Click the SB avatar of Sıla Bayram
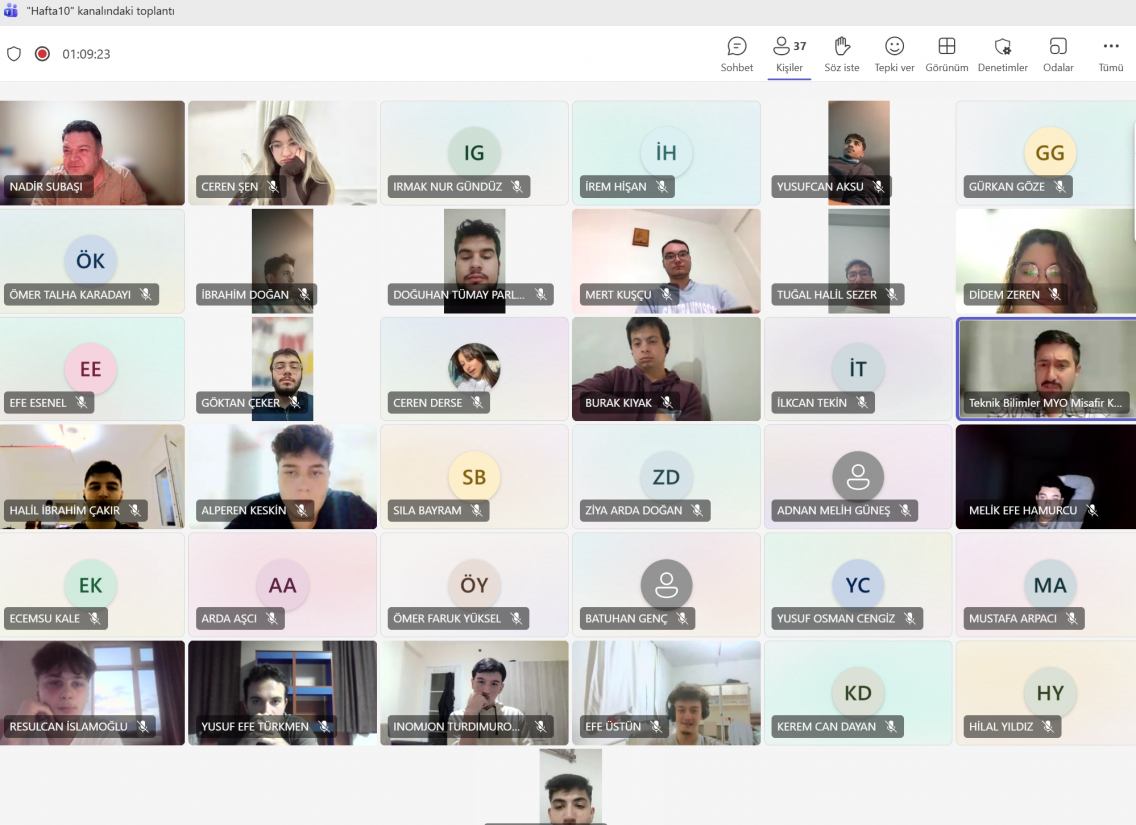The image size is (1136, 825). (474, 477)
